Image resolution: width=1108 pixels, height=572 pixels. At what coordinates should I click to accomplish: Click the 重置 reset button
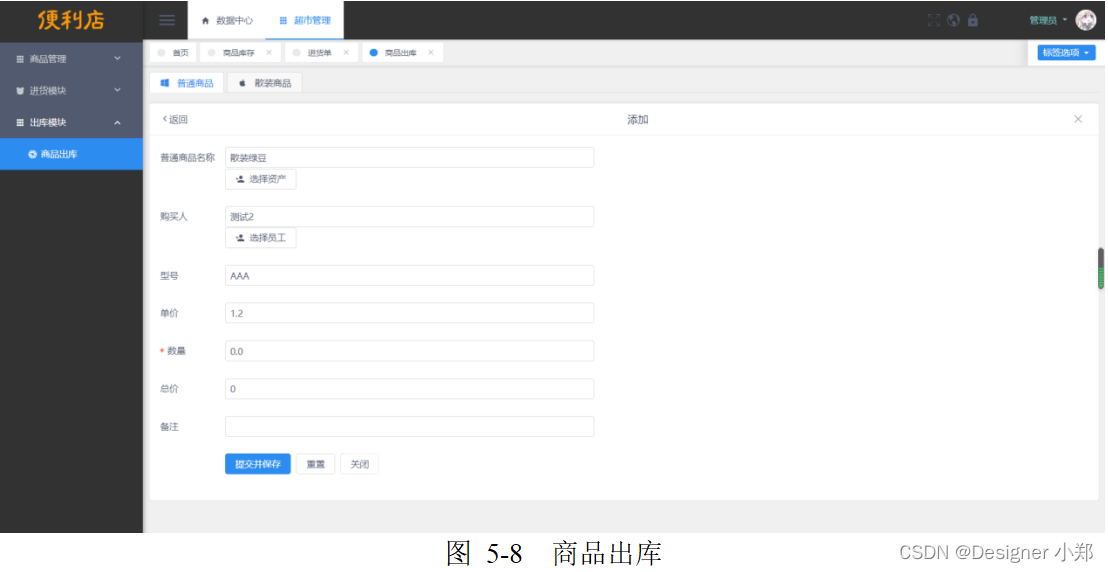[315, 464]
